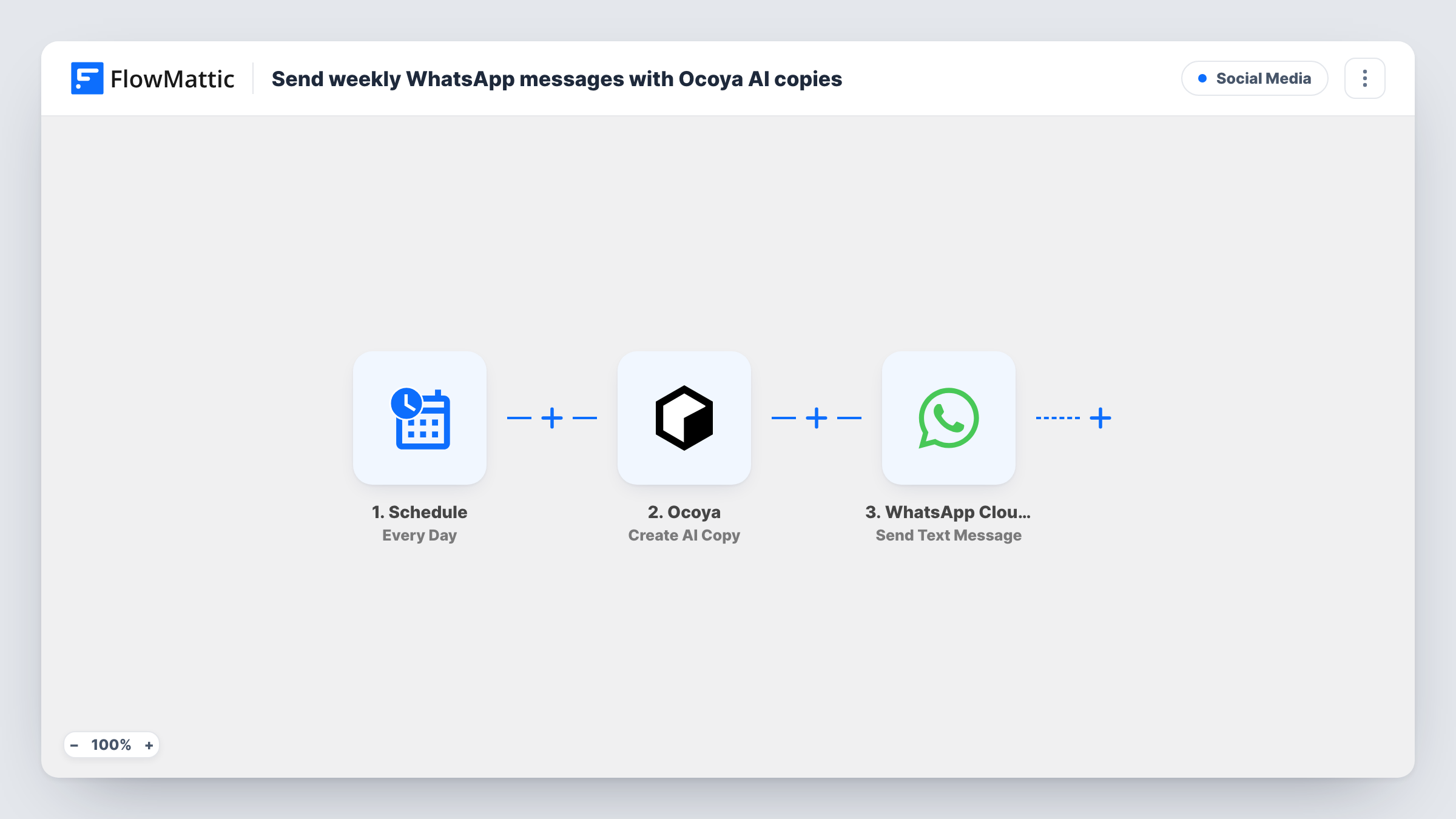The height and width of the screenshot is (819, 1456).
Task: Add step between Schedule and Ocoya
Action: pyautogui.click(x=552, y=418)
